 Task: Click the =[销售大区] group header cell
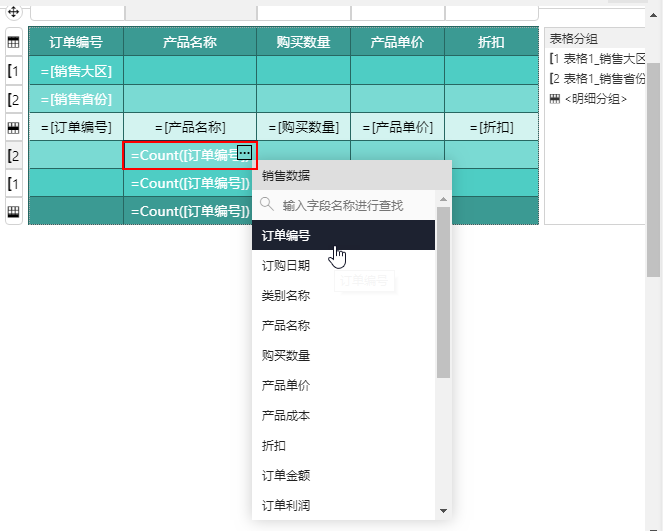coord(76,71)
